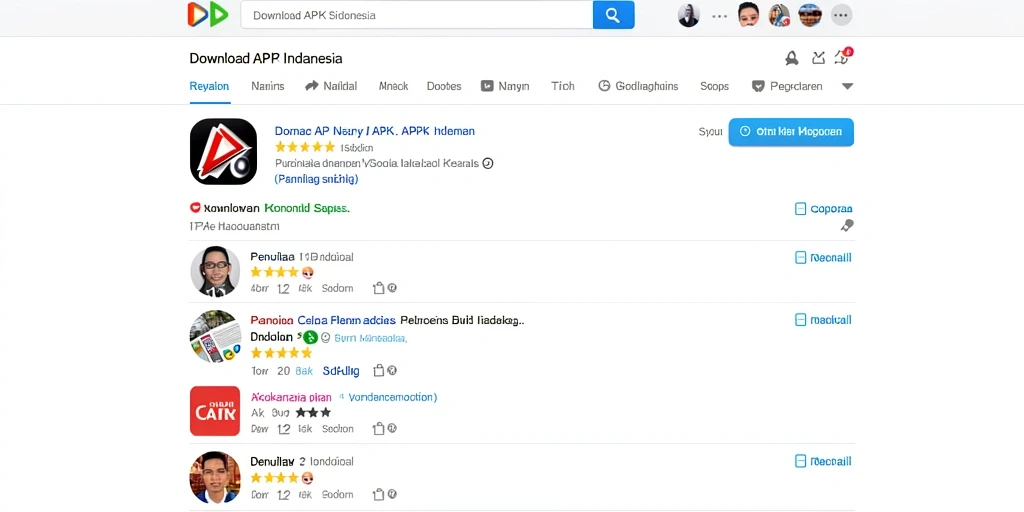Image resolution: width=1024 pixels, height=512 pixels.
Task: Open the Pegrclaren tab
Action: pos(787,86)
